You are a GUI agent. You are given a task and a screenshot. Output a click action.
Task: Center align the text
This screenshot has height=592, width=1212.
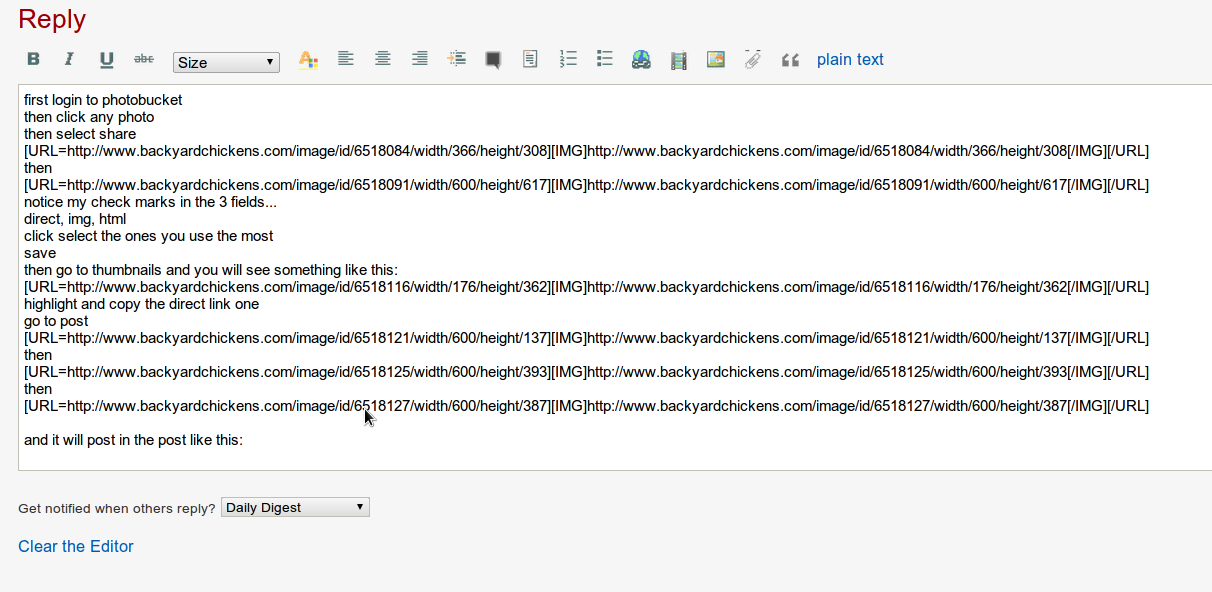click(x=382, y=59)
